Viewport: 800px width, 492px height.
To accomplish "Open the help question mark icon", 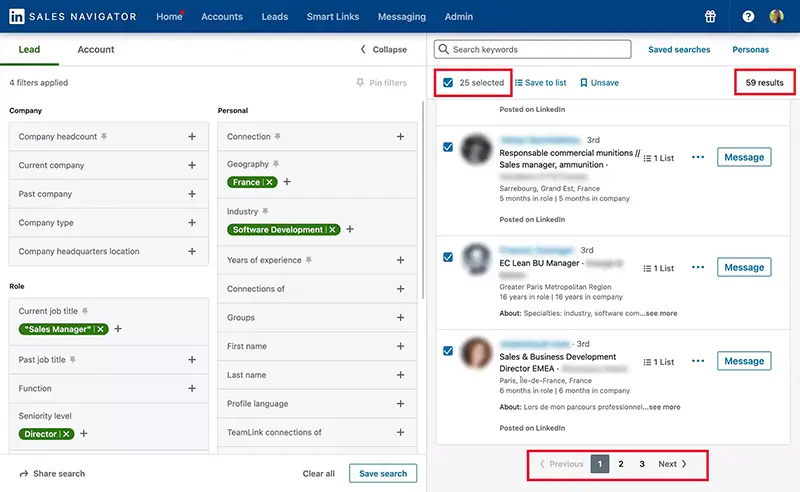I will (x=748, y=16).
